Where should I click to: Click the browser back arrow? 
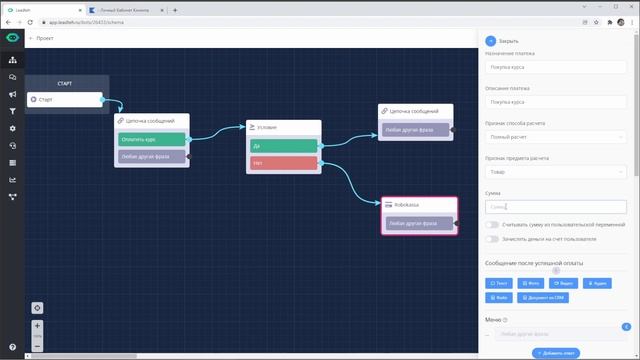(9, 22)
